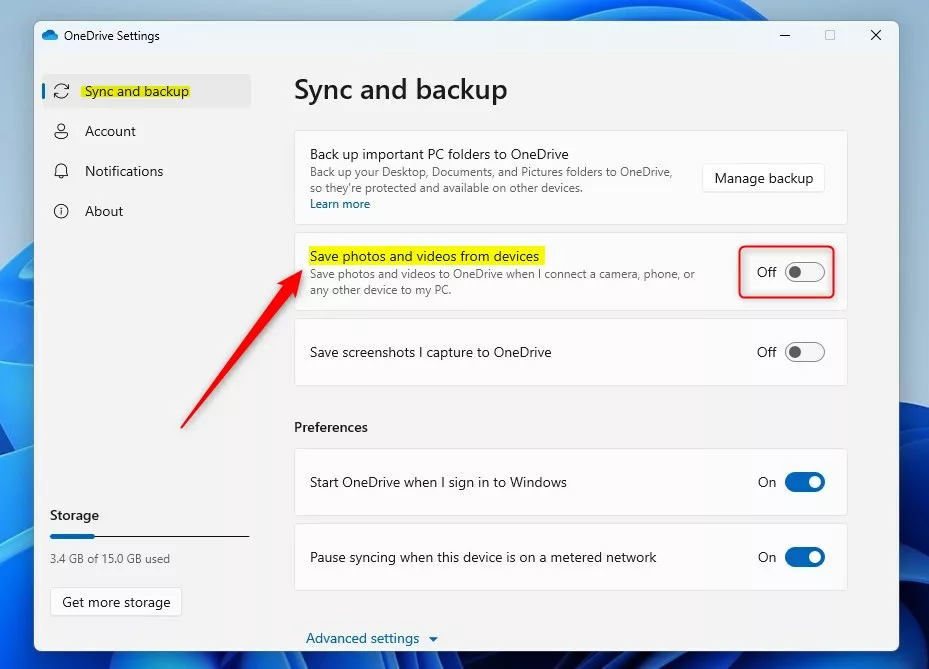Expand the Advanced settings section
Image resolution: width=929 pixels, height=669 pixels.
coord(362,638)
